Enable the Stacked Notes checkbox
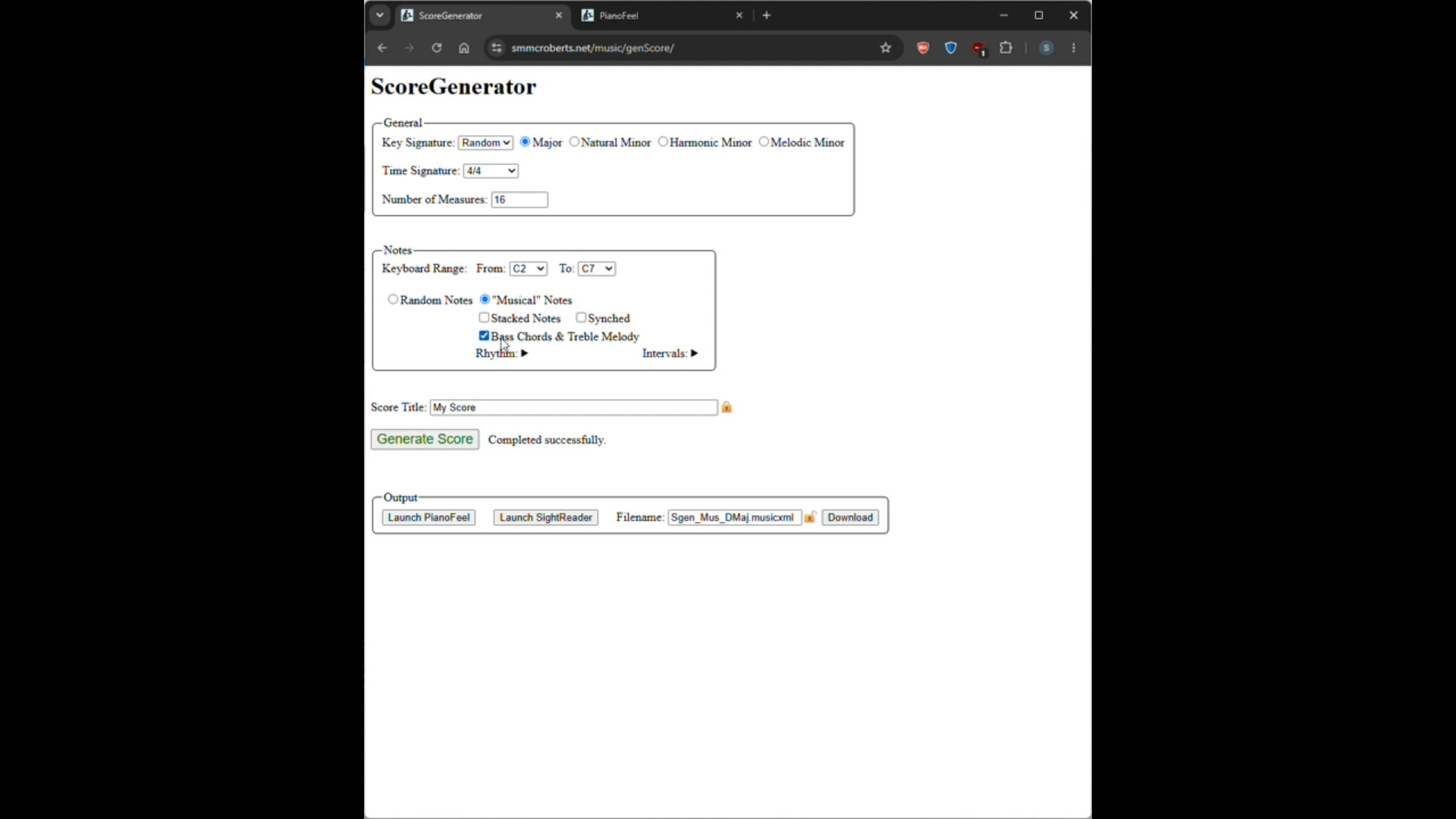1456x819 pixels. pos(484,318)
